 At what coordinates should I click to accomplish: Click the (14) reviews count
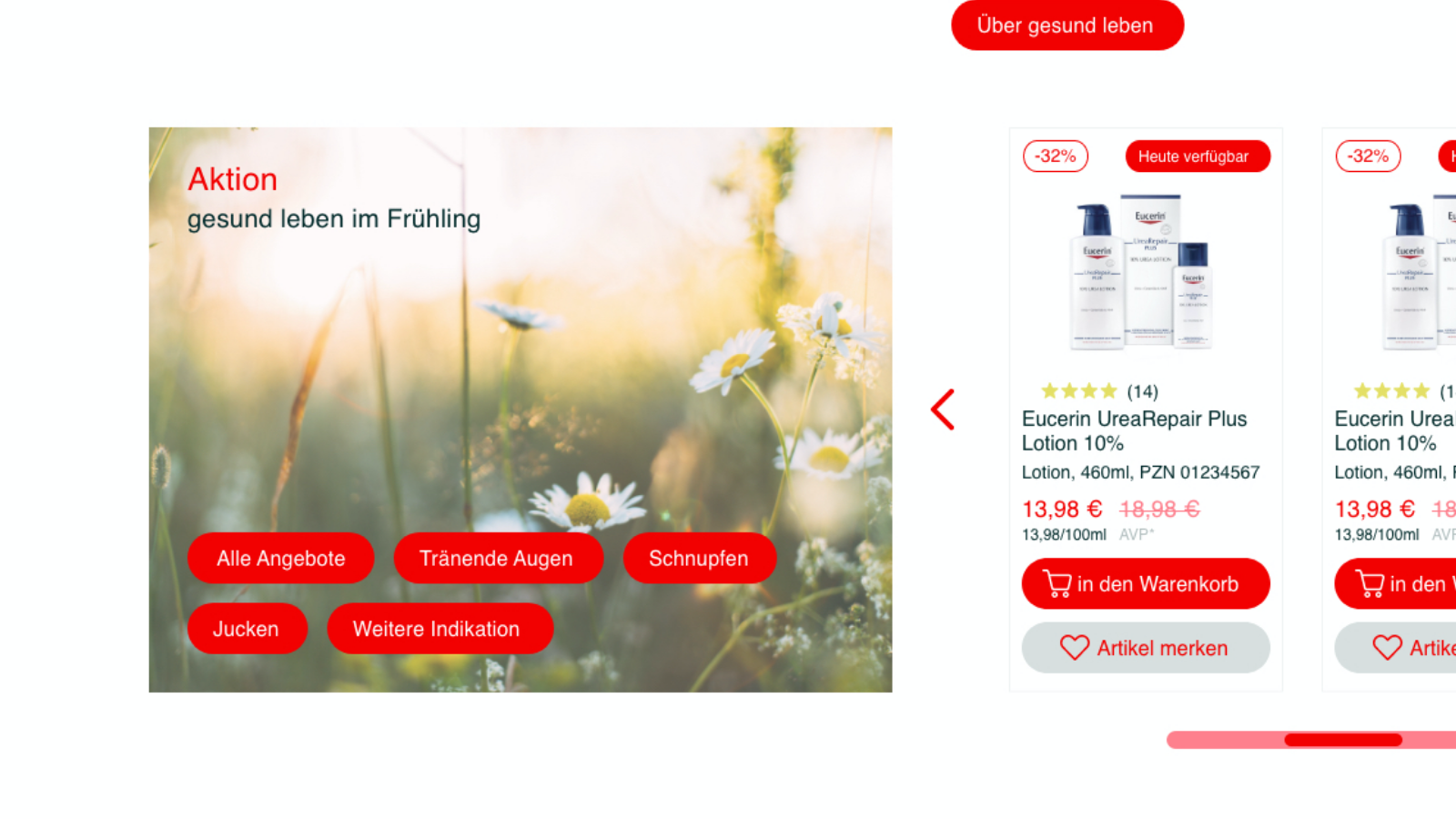1142,391
